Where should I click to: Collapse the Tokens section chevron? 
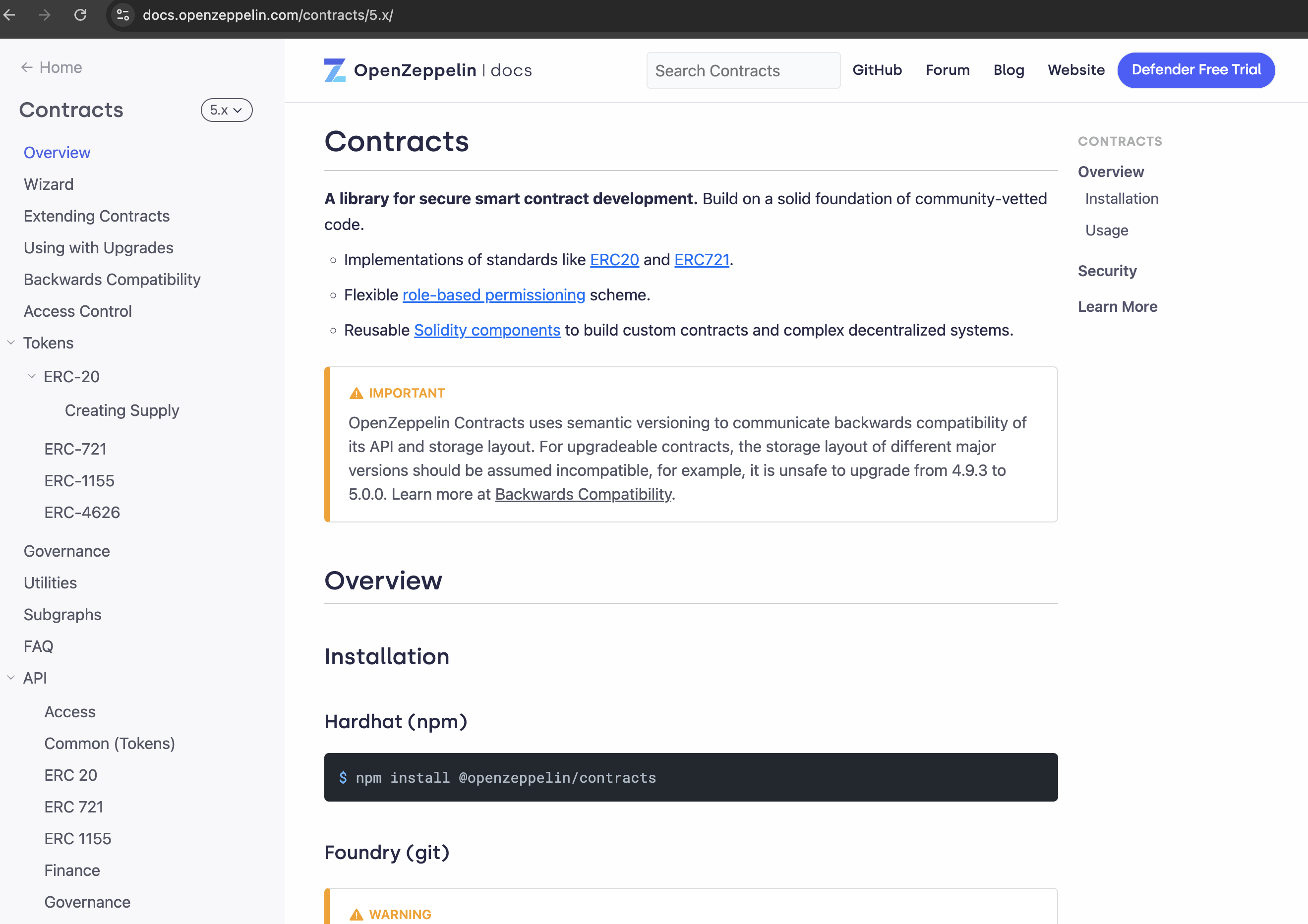pos(11,343)
